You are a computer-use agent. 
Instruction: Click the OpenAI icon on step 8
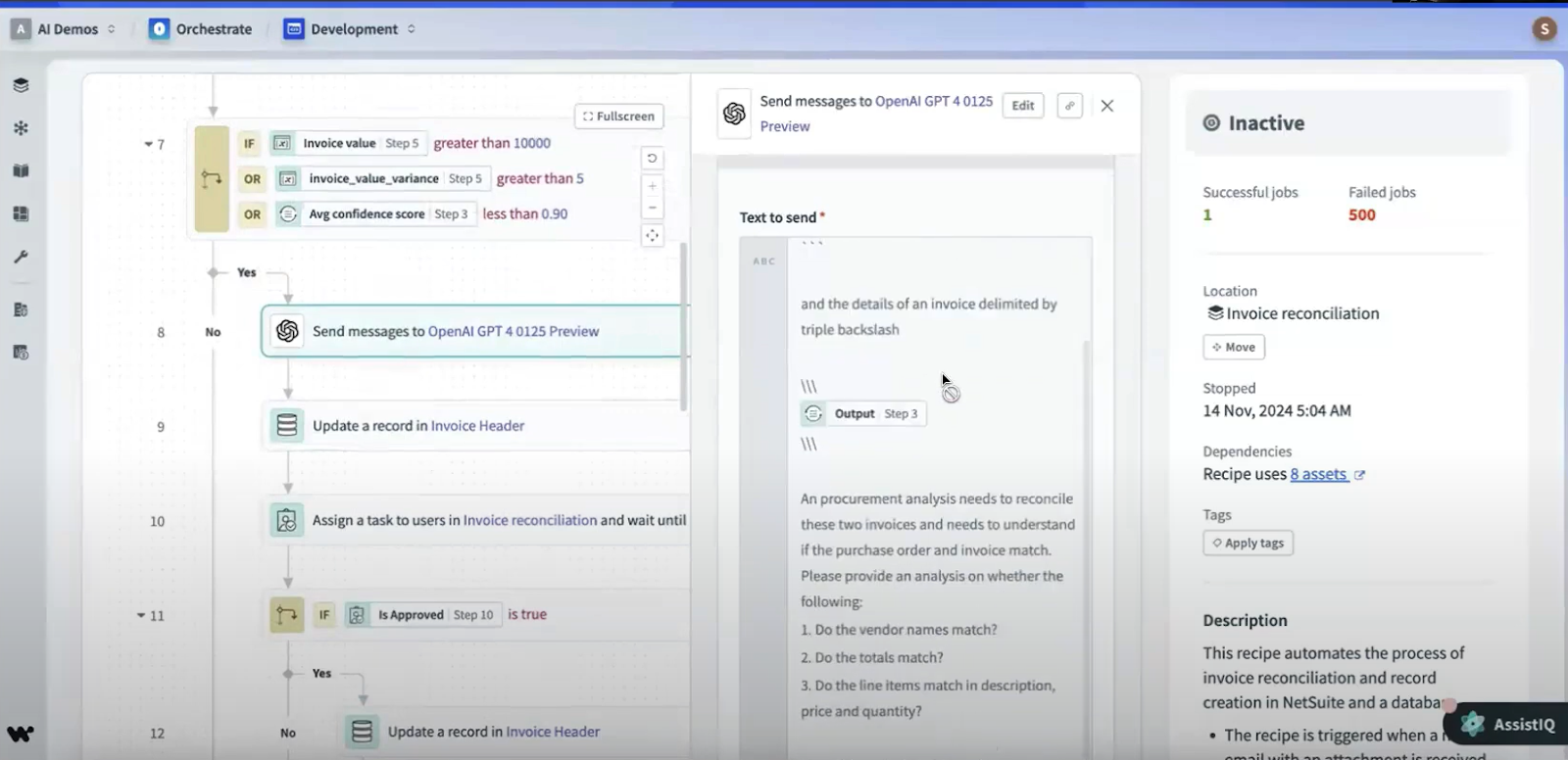(287, 331)
